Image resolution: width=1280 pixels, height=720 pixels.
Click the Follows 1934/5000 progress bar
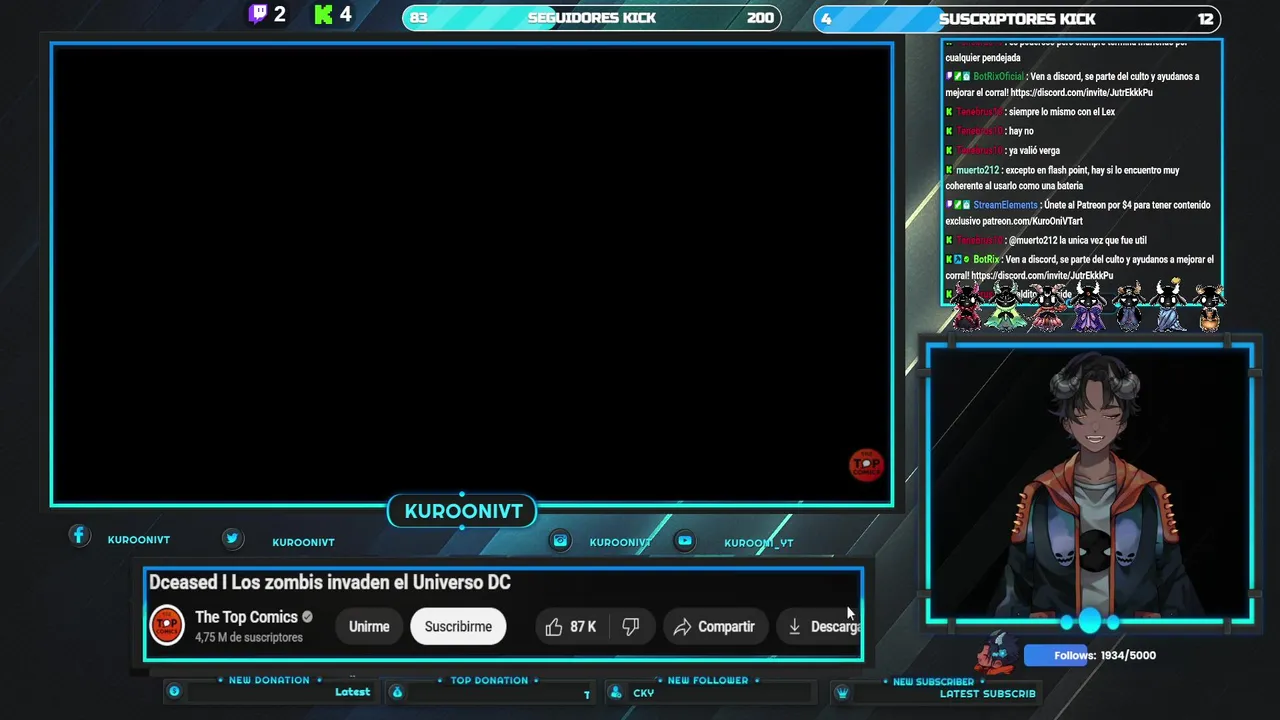pyautogui.click(x=1091, y=655)
